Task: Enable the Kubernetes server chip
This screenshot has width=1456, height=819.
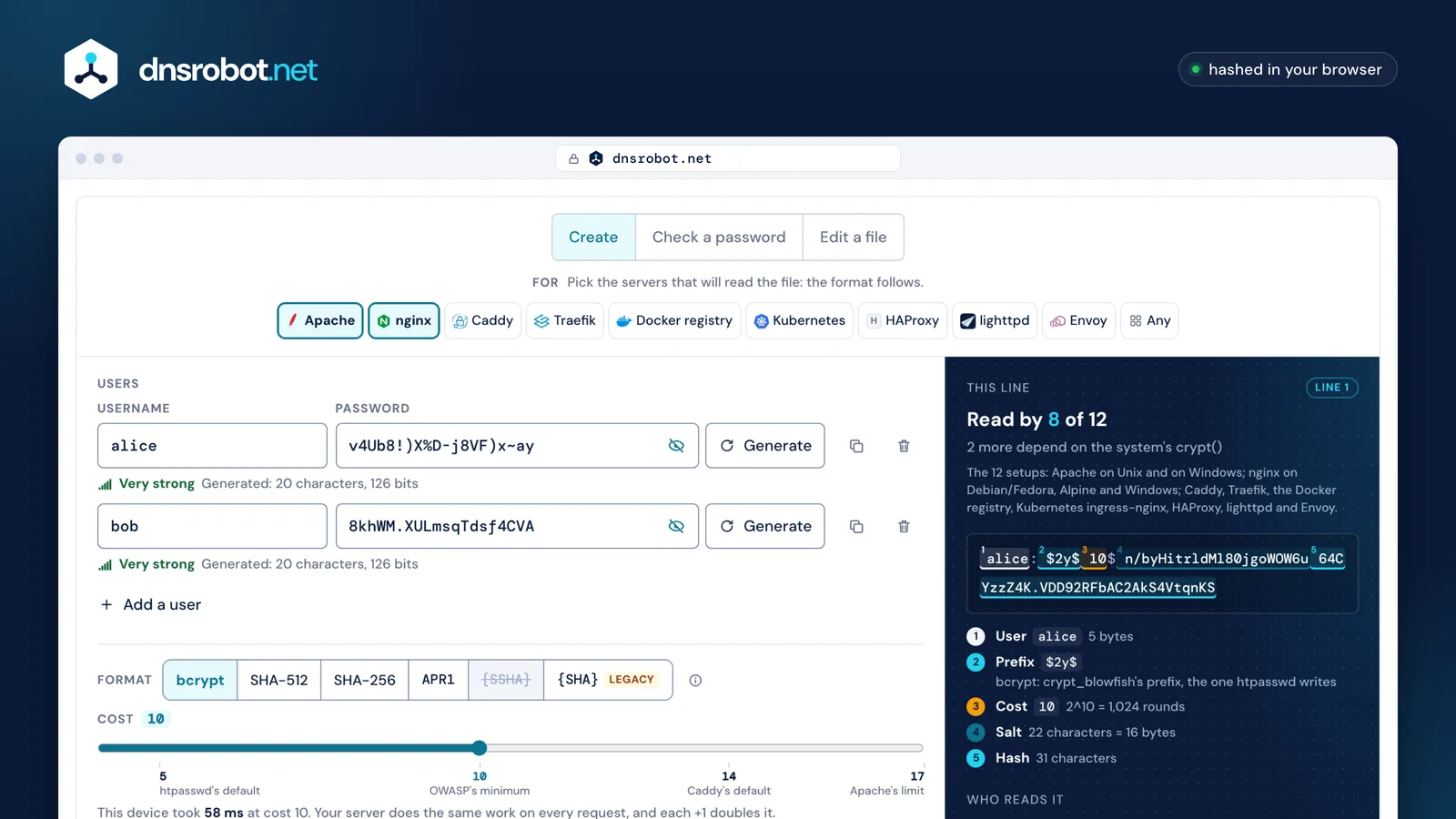Action: 800,320
